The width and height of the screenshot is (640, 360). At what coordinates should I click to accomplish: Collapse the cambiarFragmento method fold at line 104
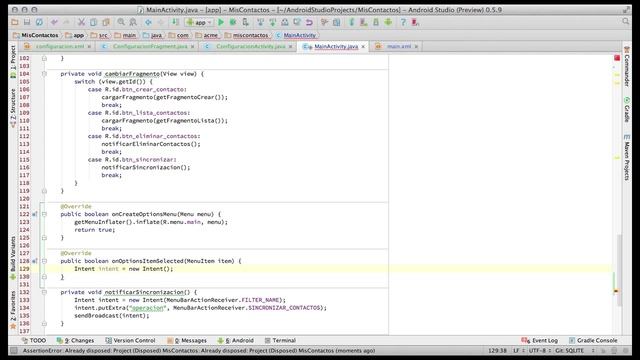(x=44, y=74)
